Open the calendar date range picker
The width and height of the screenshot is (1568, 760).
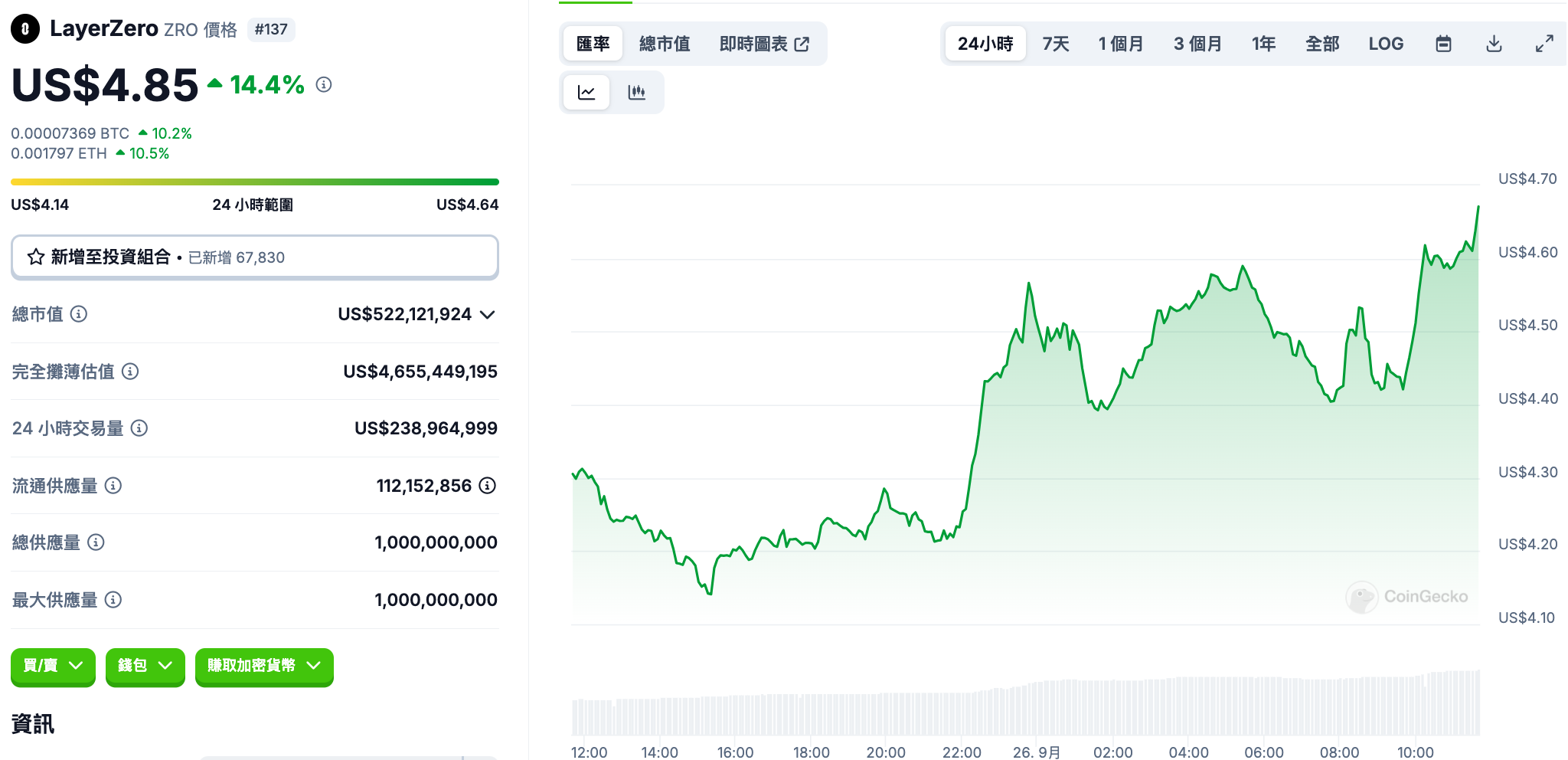point(1443,44)
